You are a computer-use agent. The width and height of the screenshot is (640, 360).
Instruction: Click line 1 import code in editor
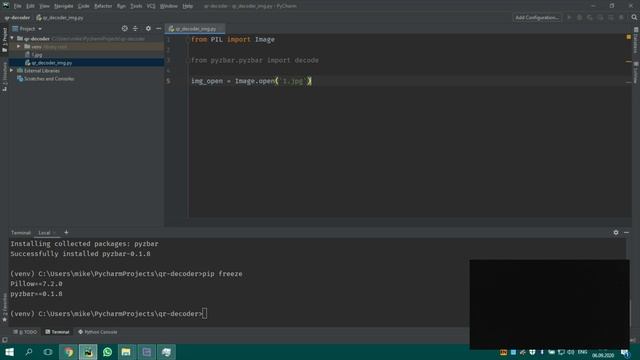click(x=233, y=40)
